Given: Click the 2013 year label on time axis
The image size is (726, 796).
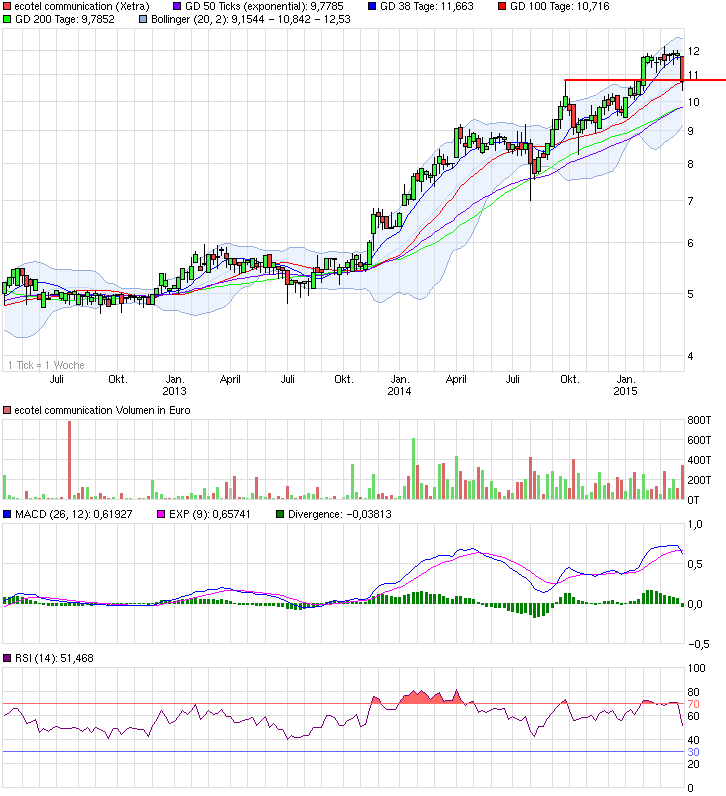Looking at the screenshot, I should (174, 391).
